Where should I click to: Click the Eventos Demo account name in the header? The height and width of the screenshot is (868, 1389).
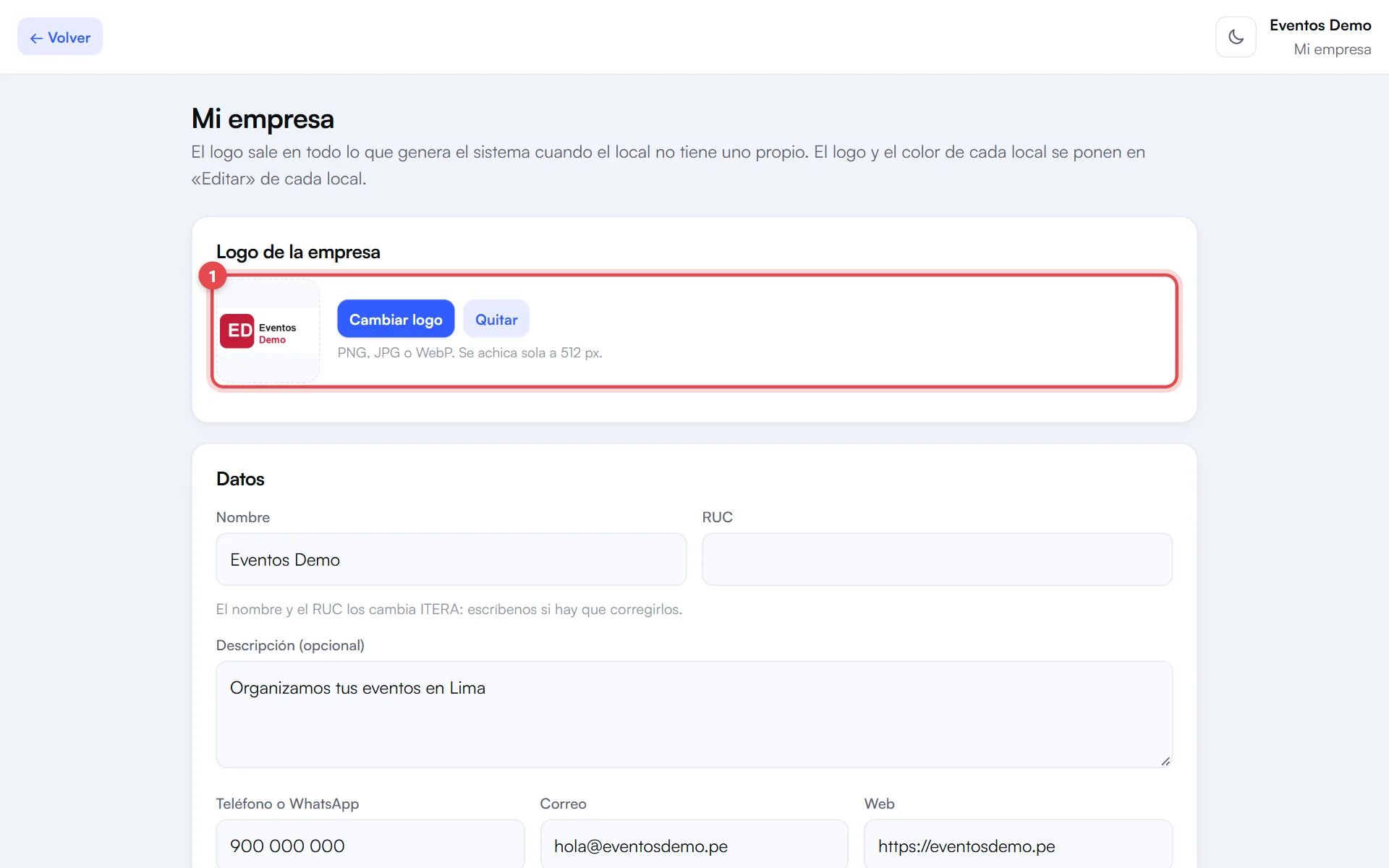[1320, 25]
